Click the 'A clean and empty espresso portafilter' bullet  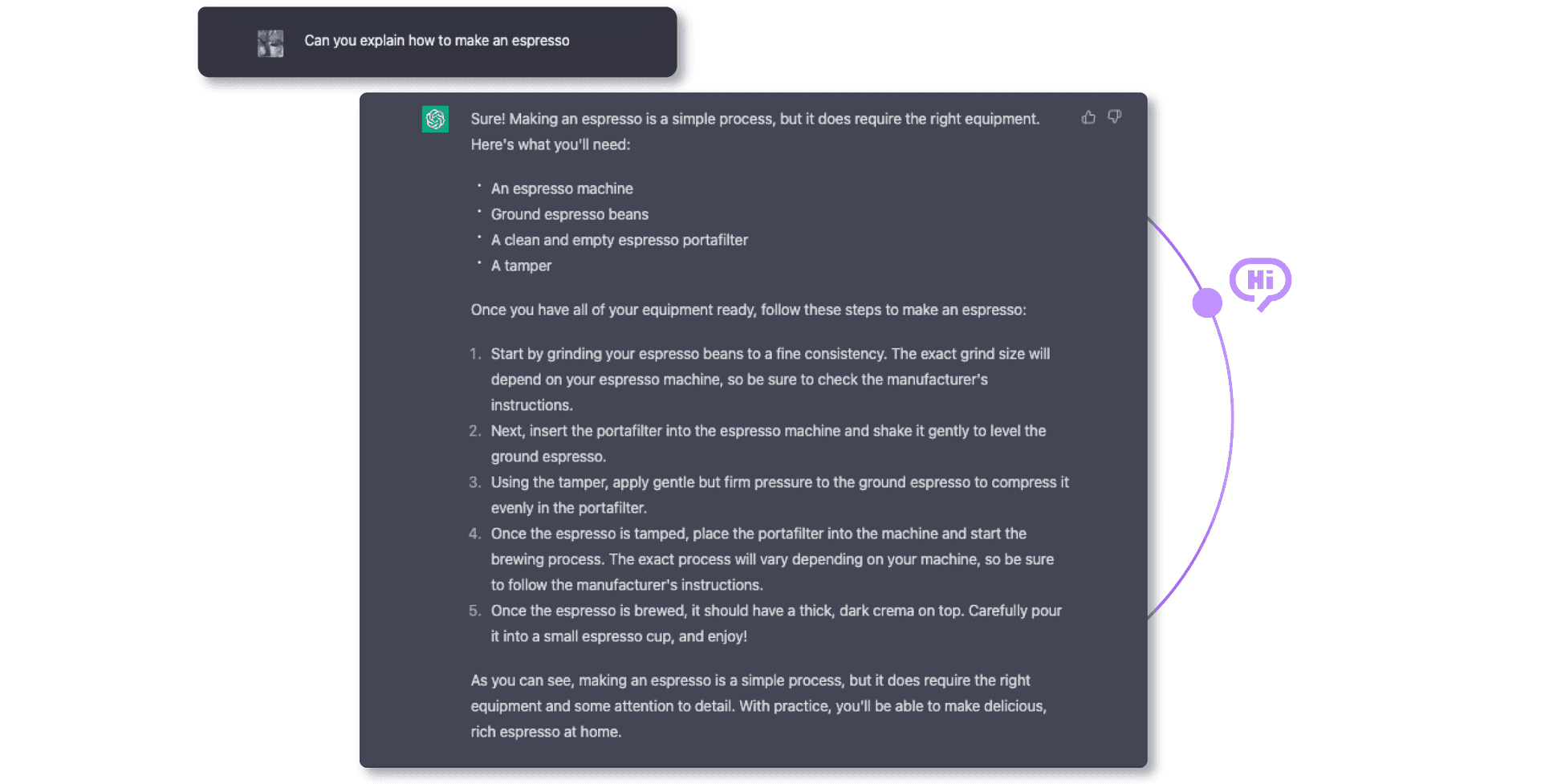[x=619, y=240]
